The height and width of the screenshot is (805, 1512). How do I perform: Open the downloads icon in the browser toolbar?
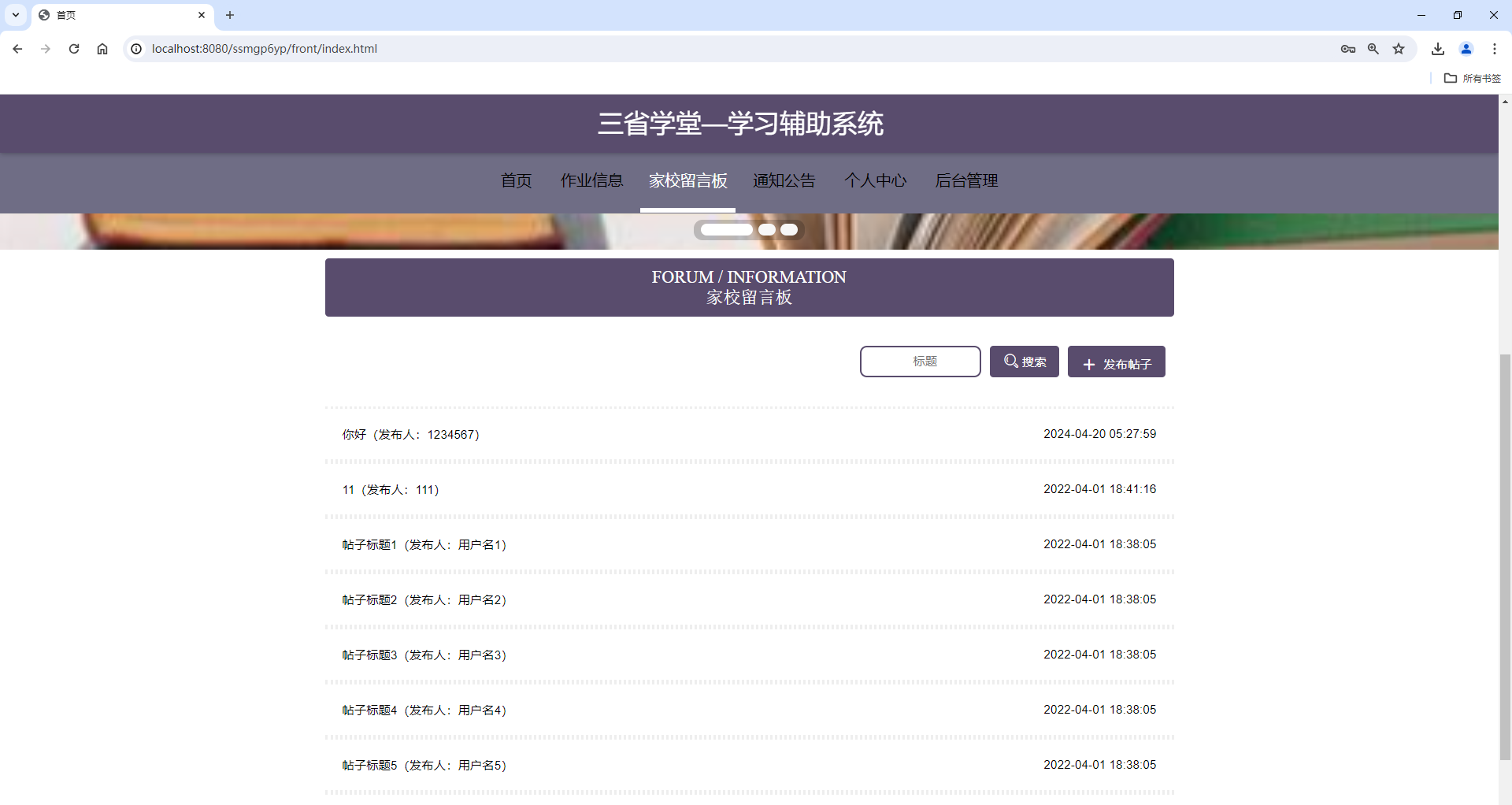click(x=1438, y=49)
